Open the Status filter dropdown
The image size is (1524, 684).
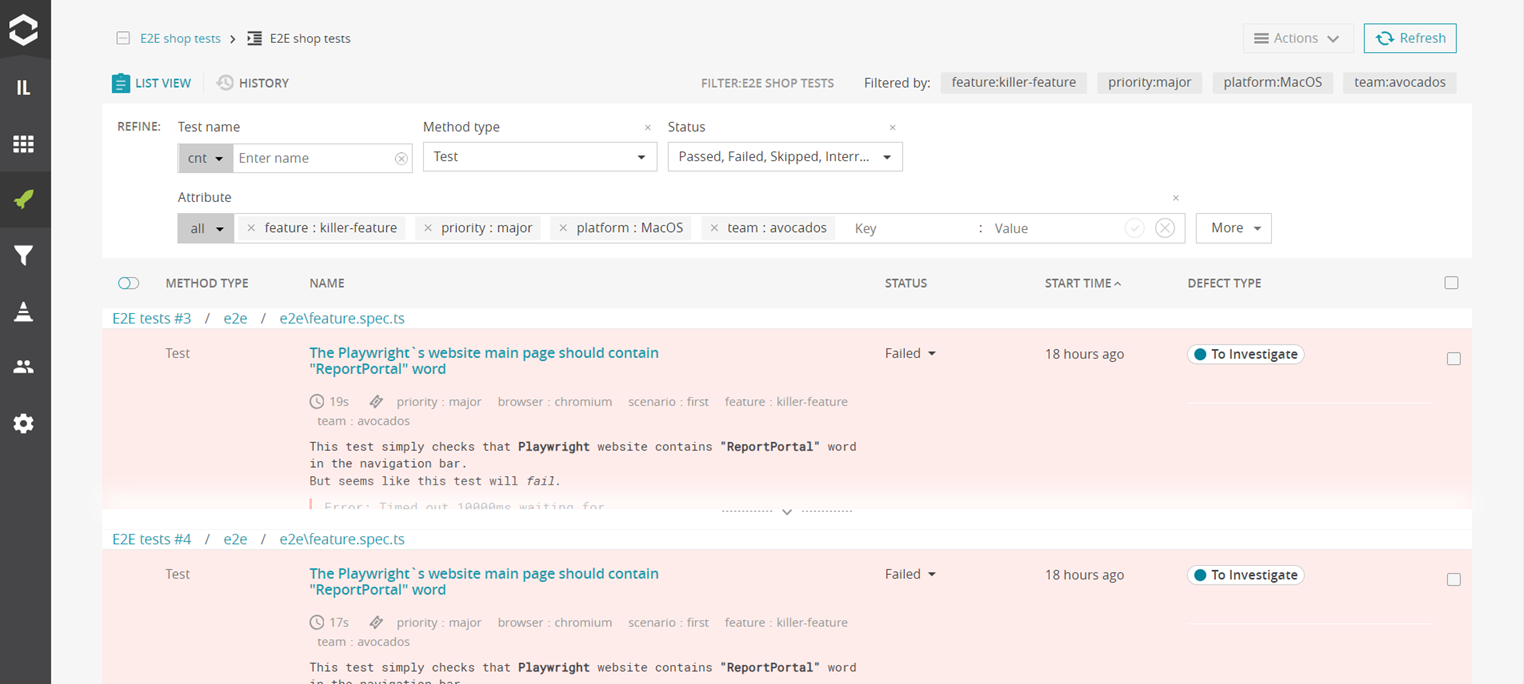[785, 157]
